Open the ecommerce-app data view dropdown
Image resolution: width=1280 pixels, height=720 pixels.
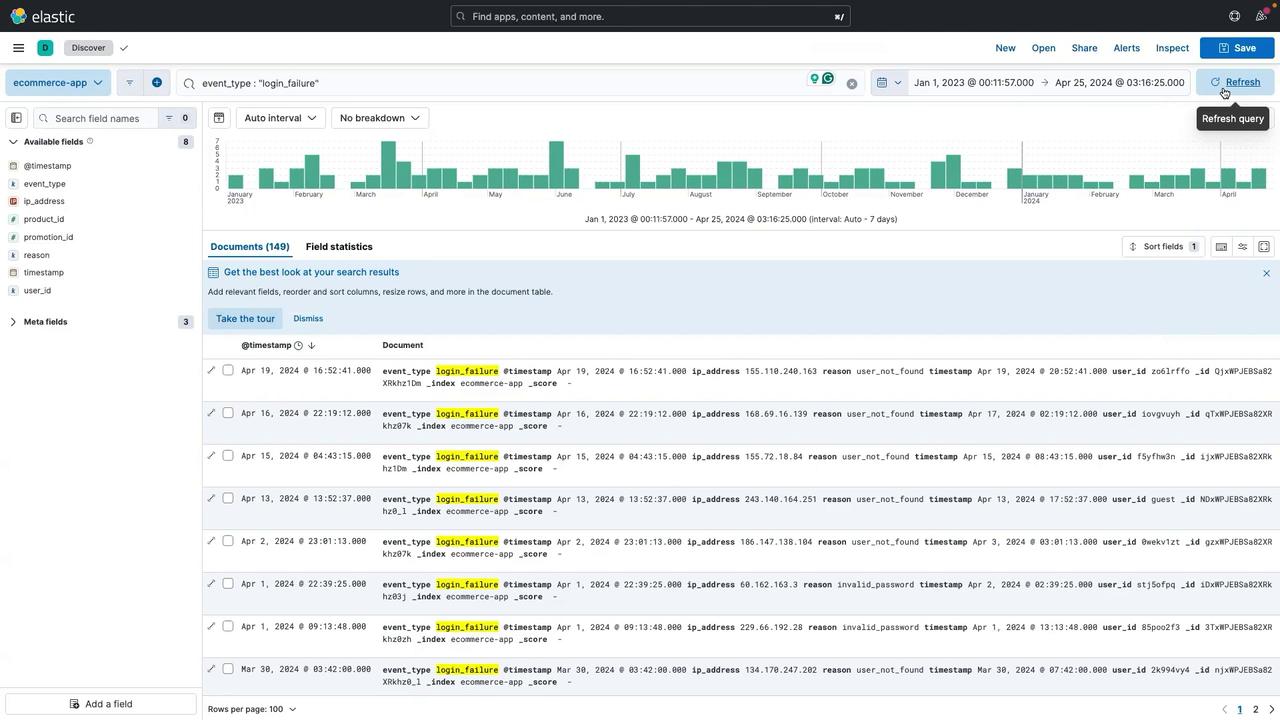[x=59, y=83]
